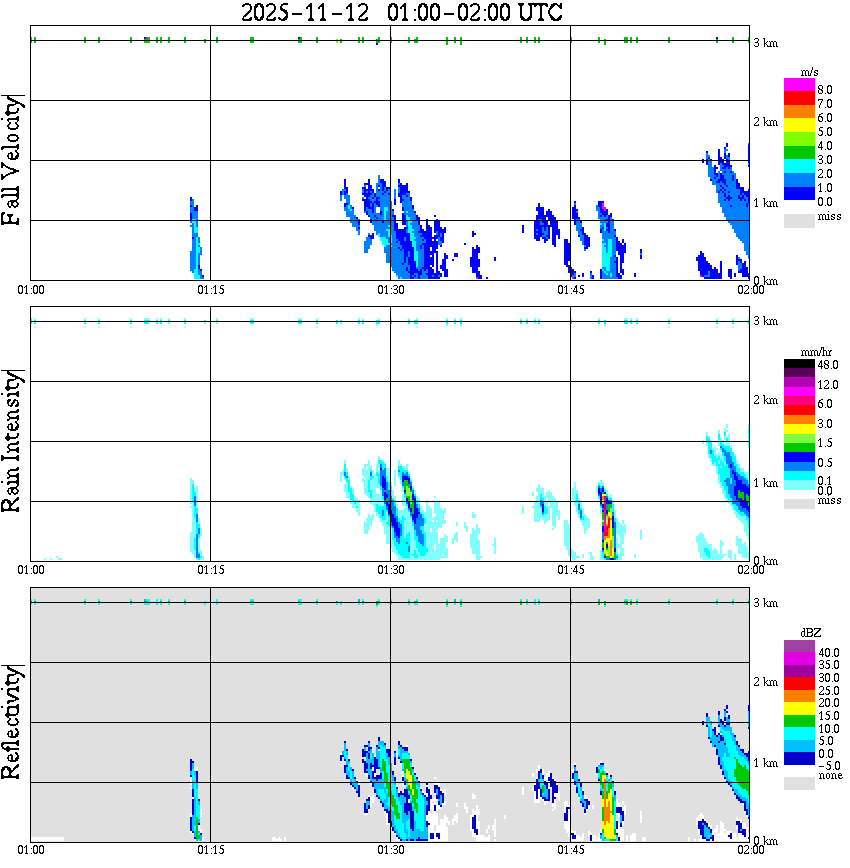Screen dimensions: 850x868
Task: Pick the light green 1.5 swatch in Rain Intensity legend
Action: tap(799, 439)
